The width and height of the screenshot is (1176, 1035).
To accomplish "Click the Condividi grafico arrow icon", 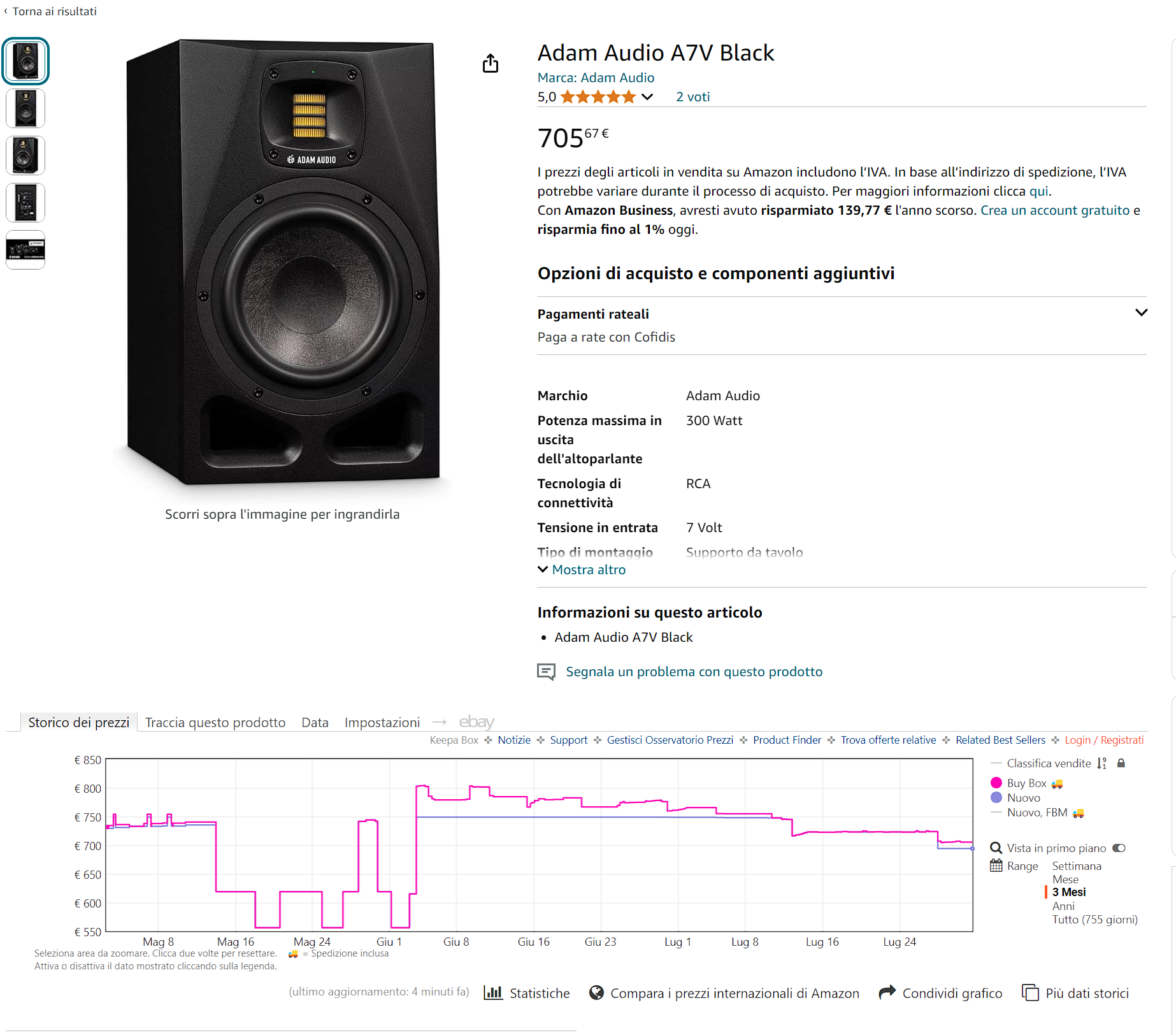I will [x=887, y=992].
